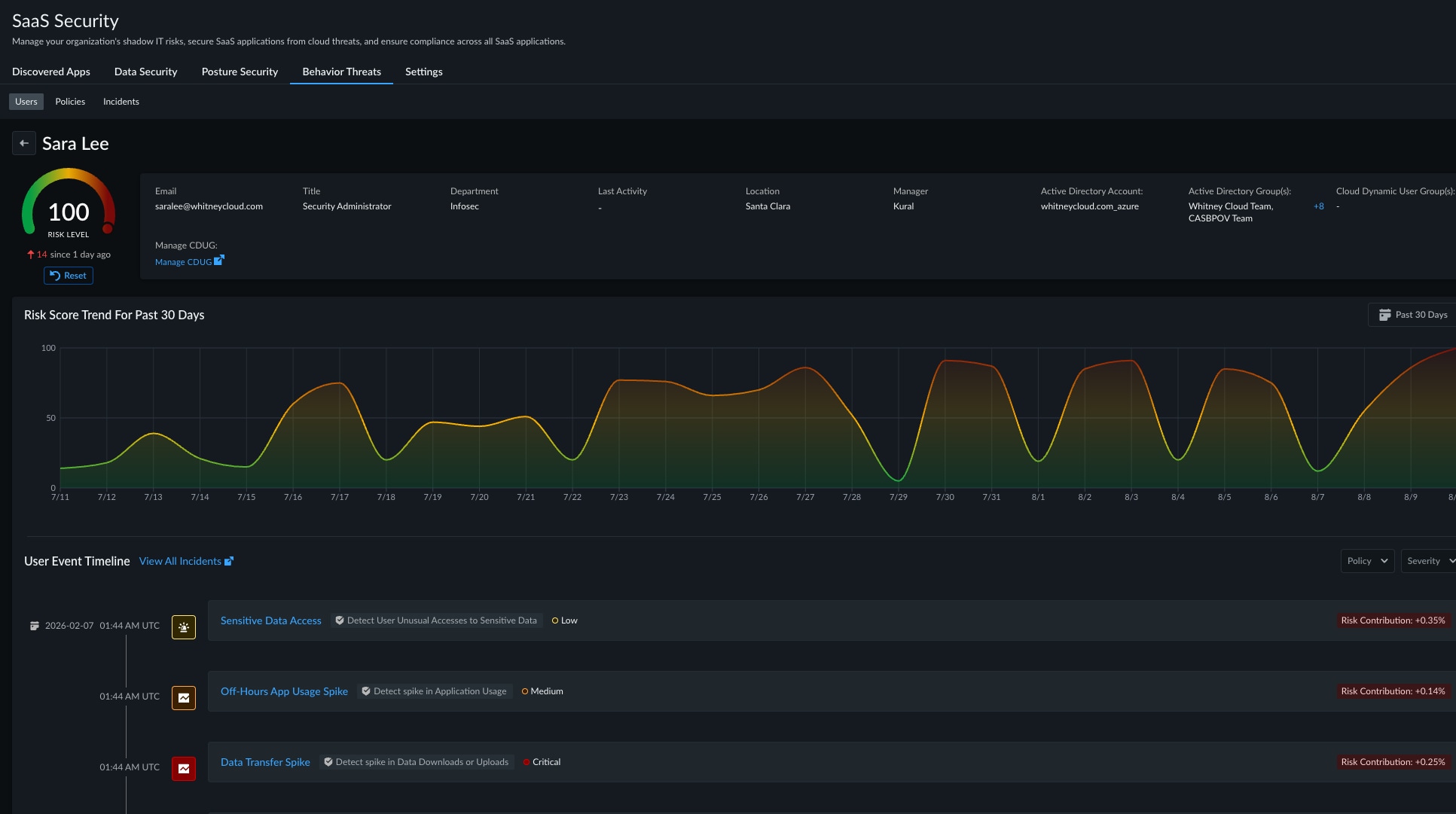The height and width of the screenshot is (814, 1456).
Task: Click the 7/29 dip on the risk trend chart
Action: click(x=899, y=480)
